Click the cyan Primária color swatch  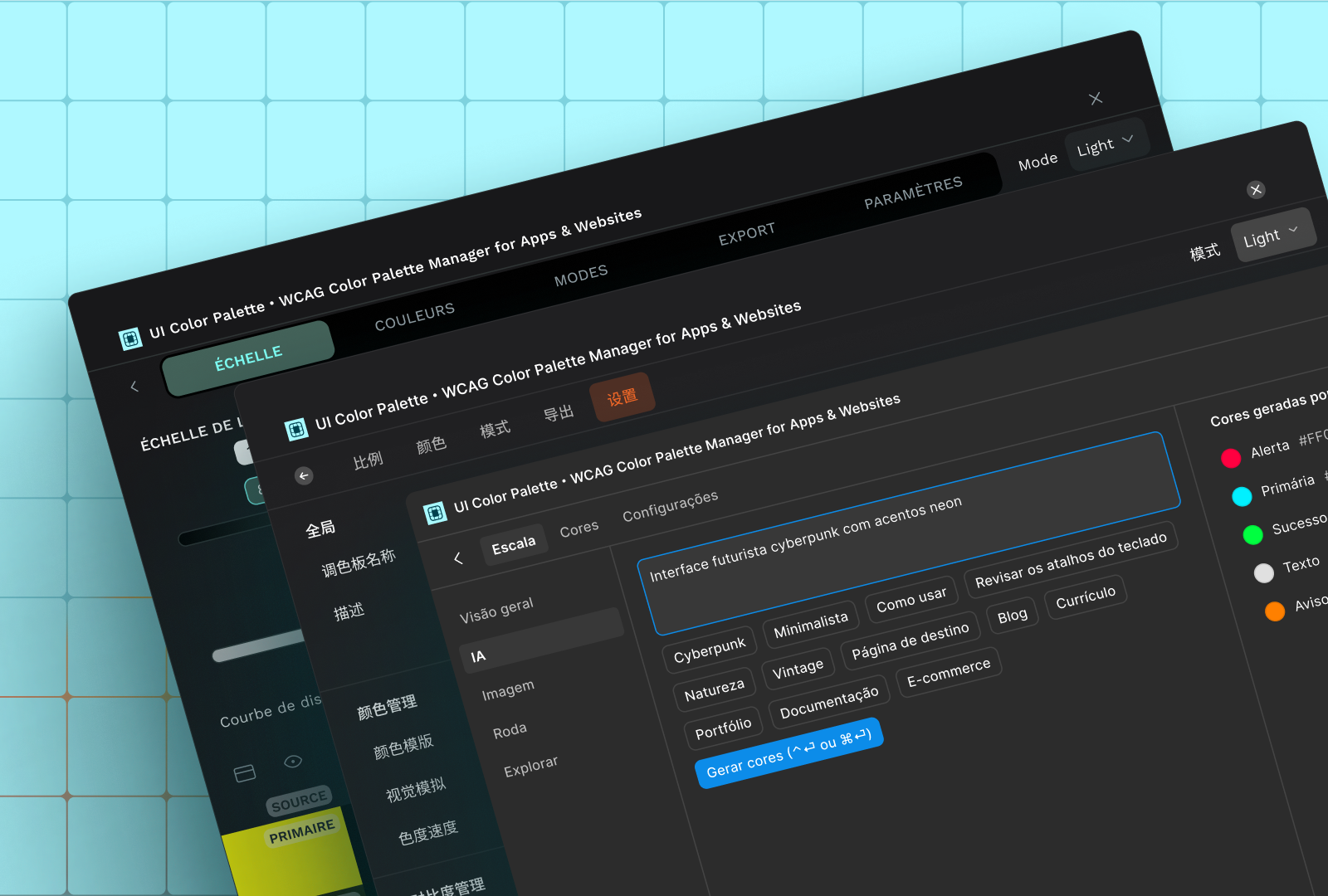click(x=1242, y=496)
